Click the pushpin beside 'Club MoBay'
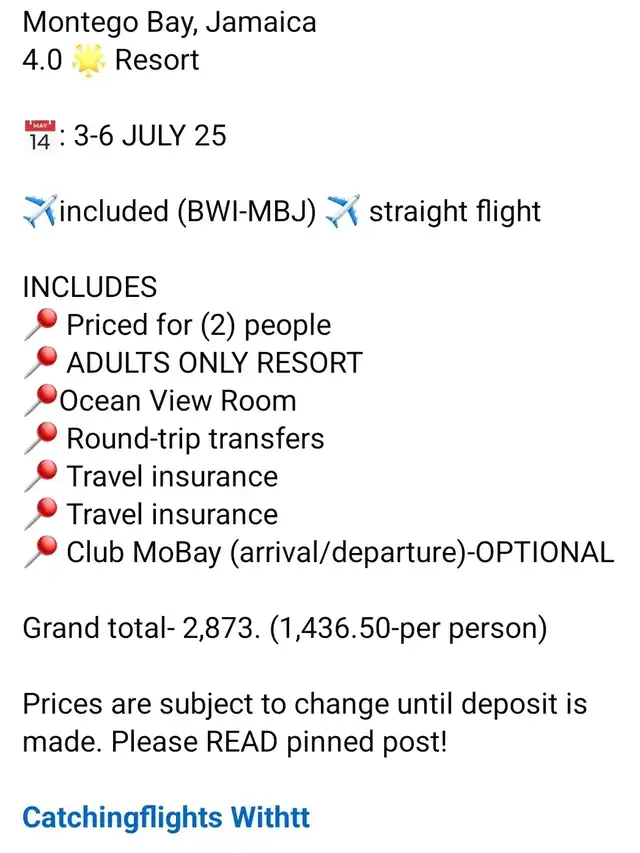Screen dimensions: 640x853 point(40,552)
